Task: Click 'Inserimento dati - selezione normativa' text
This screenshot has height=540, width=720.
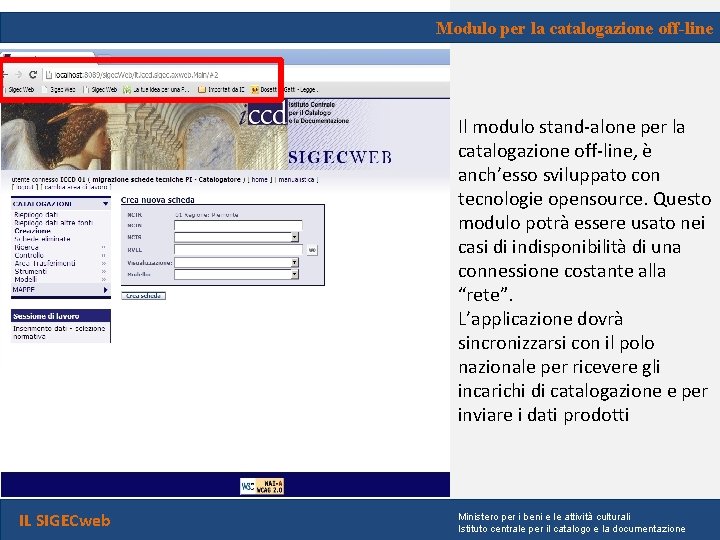Action: tap(59, 332)
